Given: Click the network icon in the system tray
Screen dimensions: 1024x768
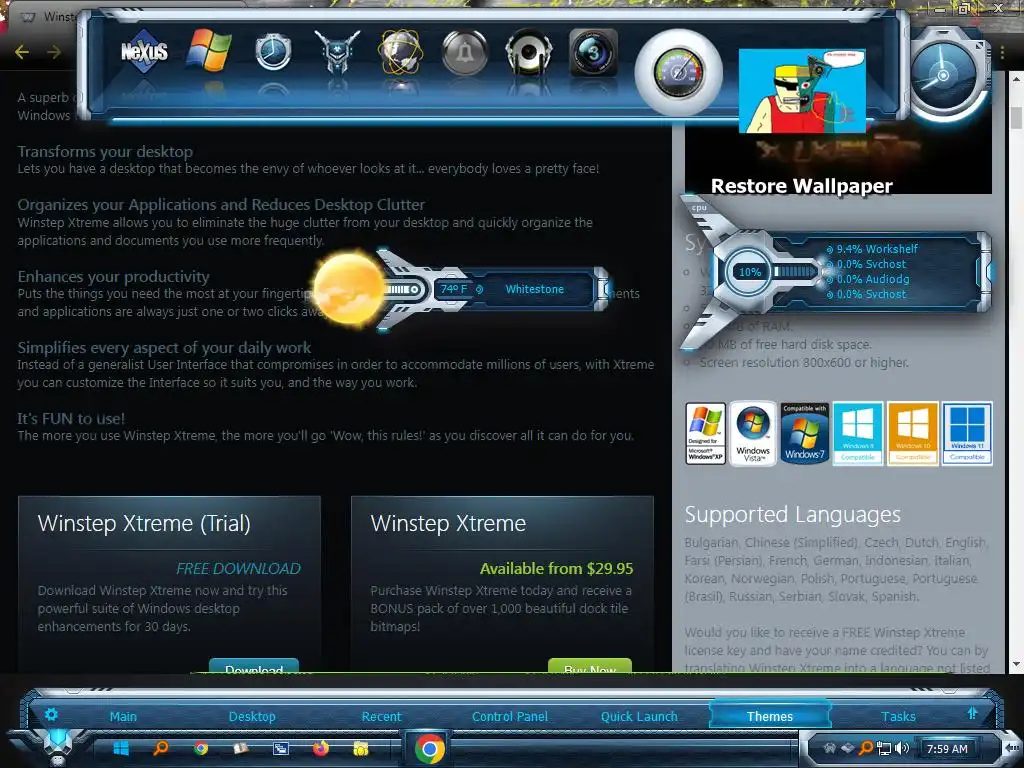Looking at the screenshot, I should click(884, 748).
